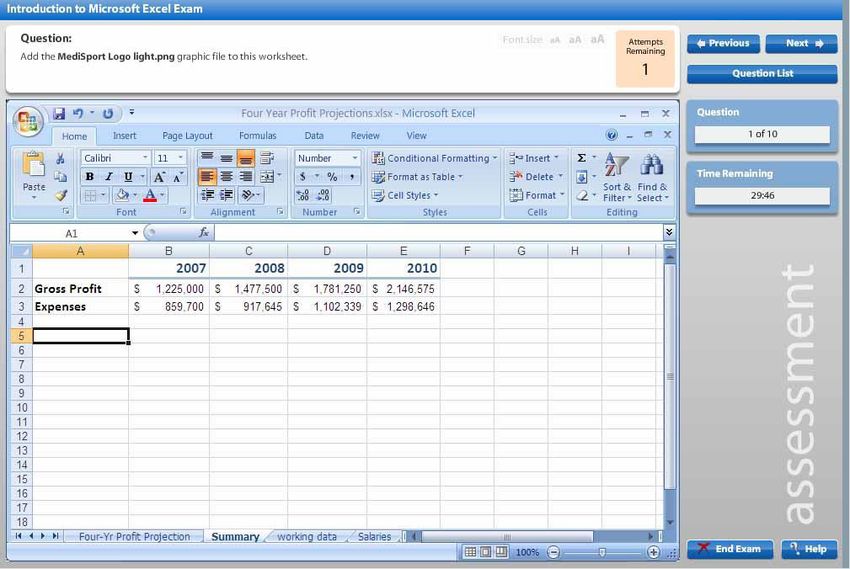Image resolution: width=850 pixels, height=569 pixels.
Task: Apply Accounting dollar number format
Action: tap(302, 177)
